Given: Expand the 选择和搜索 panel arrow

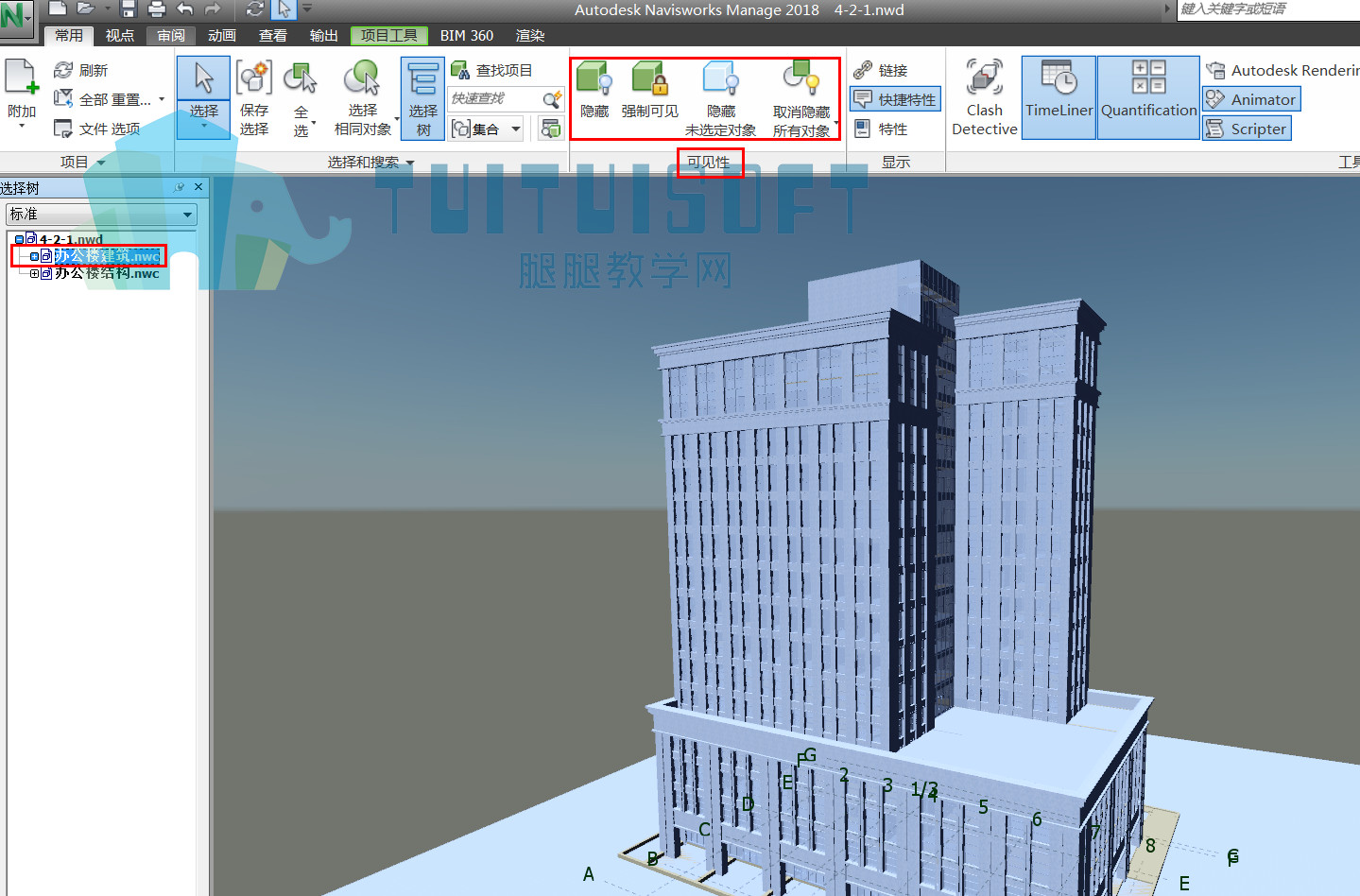Looking at the screenshot, I should [x=410, y=163].
